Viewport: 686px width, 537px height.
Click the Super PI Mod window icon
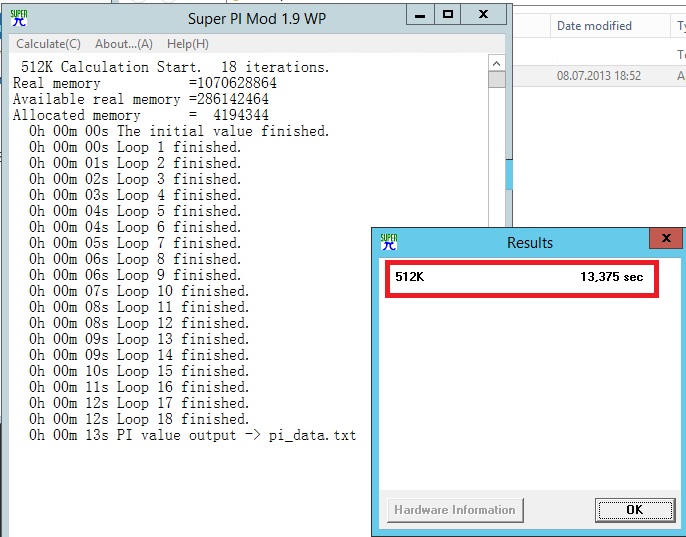pyautogui.click(x=19, y=18)
